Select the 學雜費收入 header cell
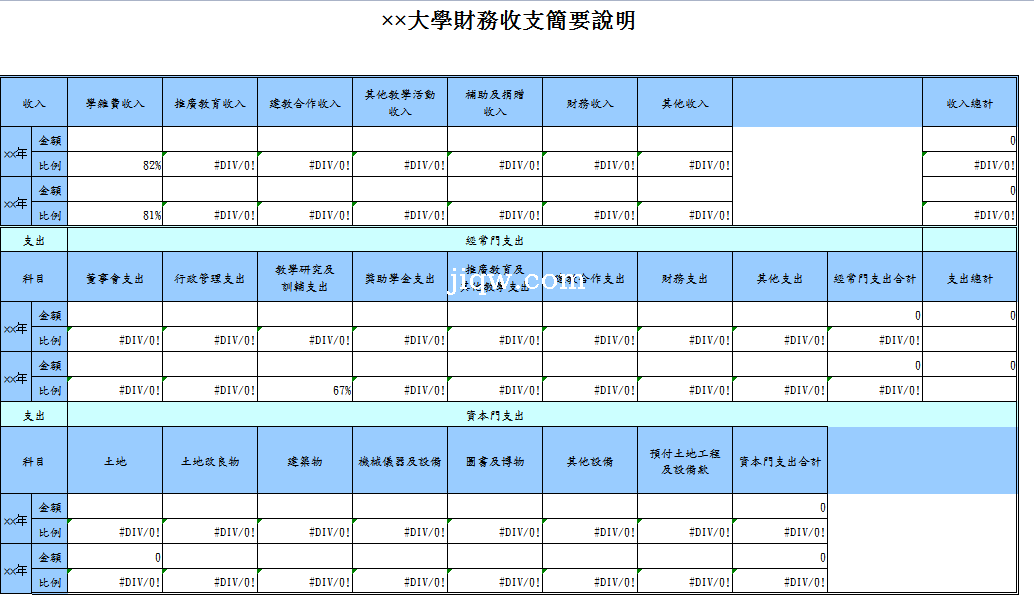 click(115, 103)
